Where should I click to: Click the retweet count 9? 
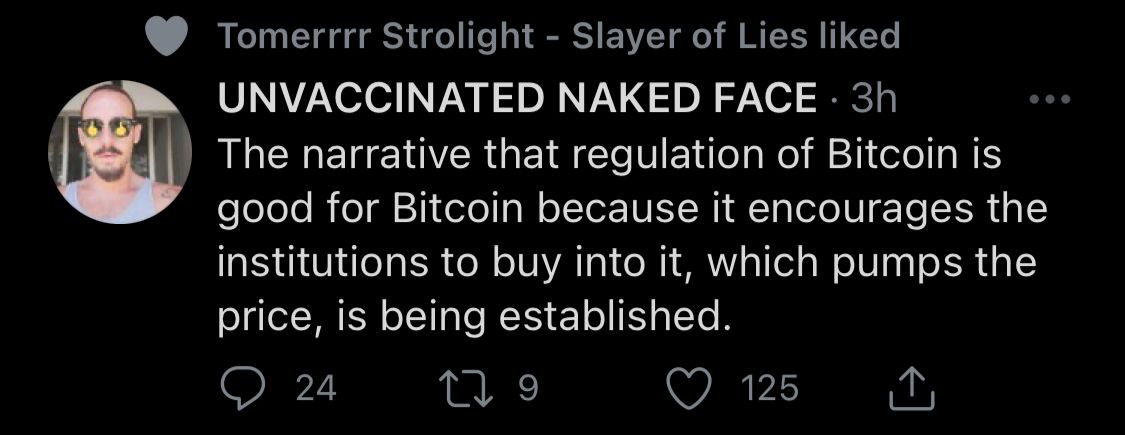tap(529, 387)
